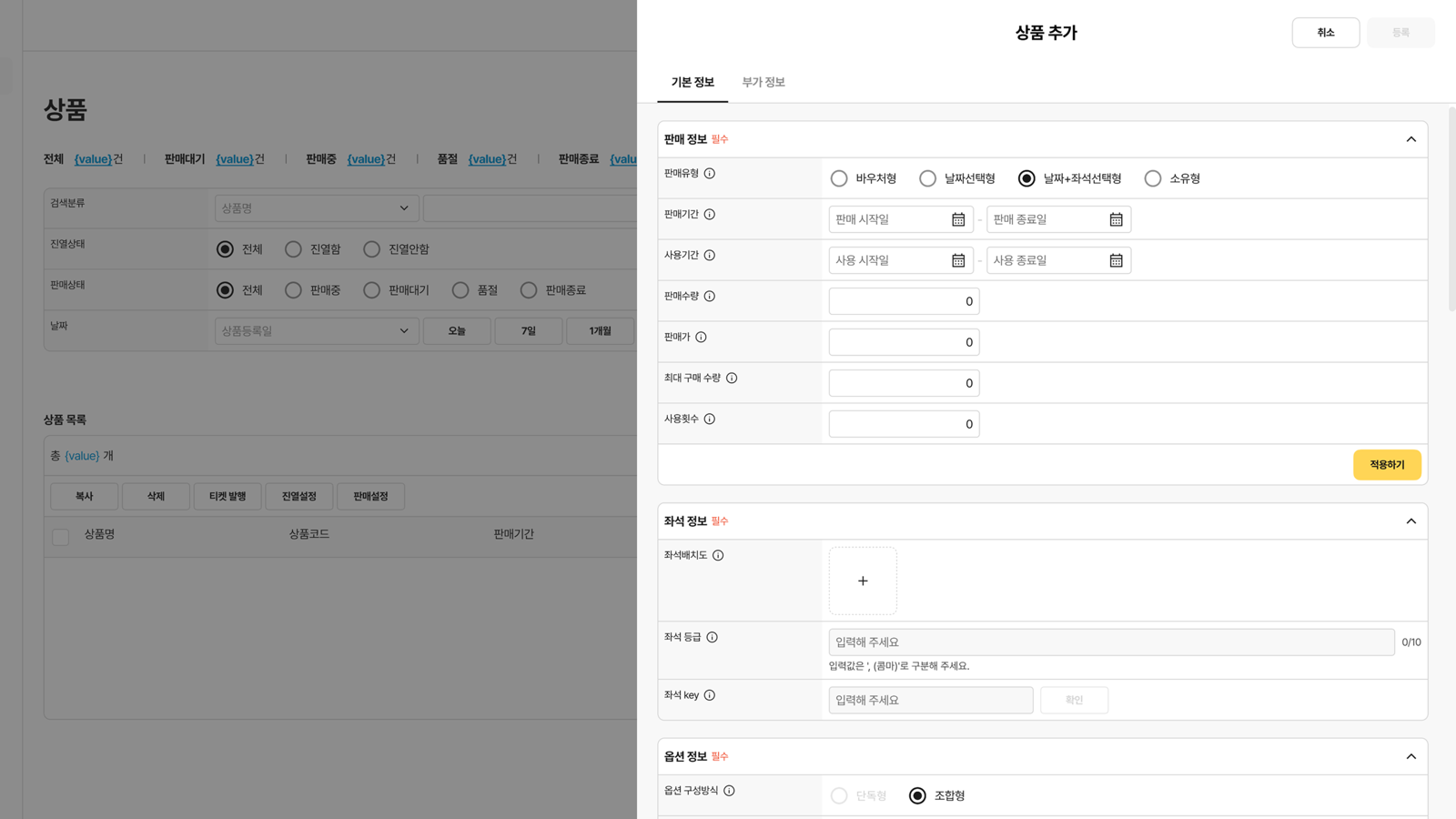Viewport: 1456px width, 819px height.
Task: Tick the header checkbox beside 상품명 column
Action: [x=61, y=537]
